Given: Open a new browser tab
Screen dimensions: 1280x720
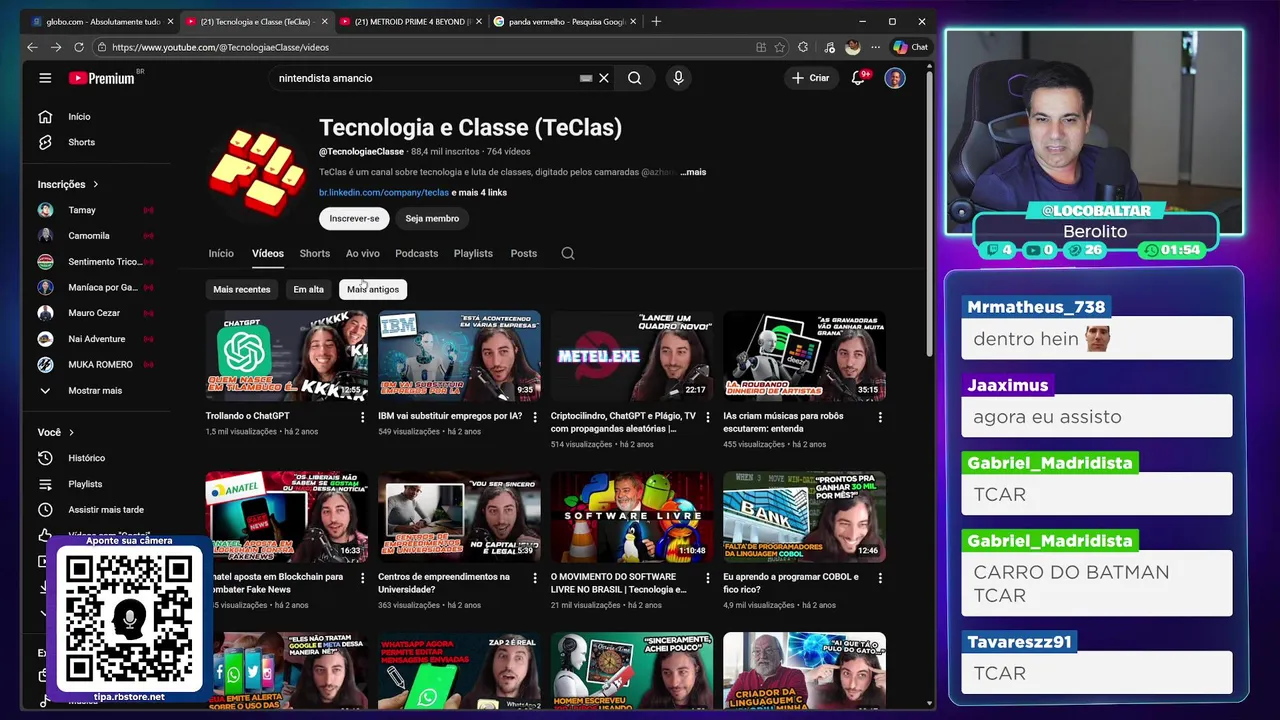Looking at the screenshot, I should [x=656, y=21].
